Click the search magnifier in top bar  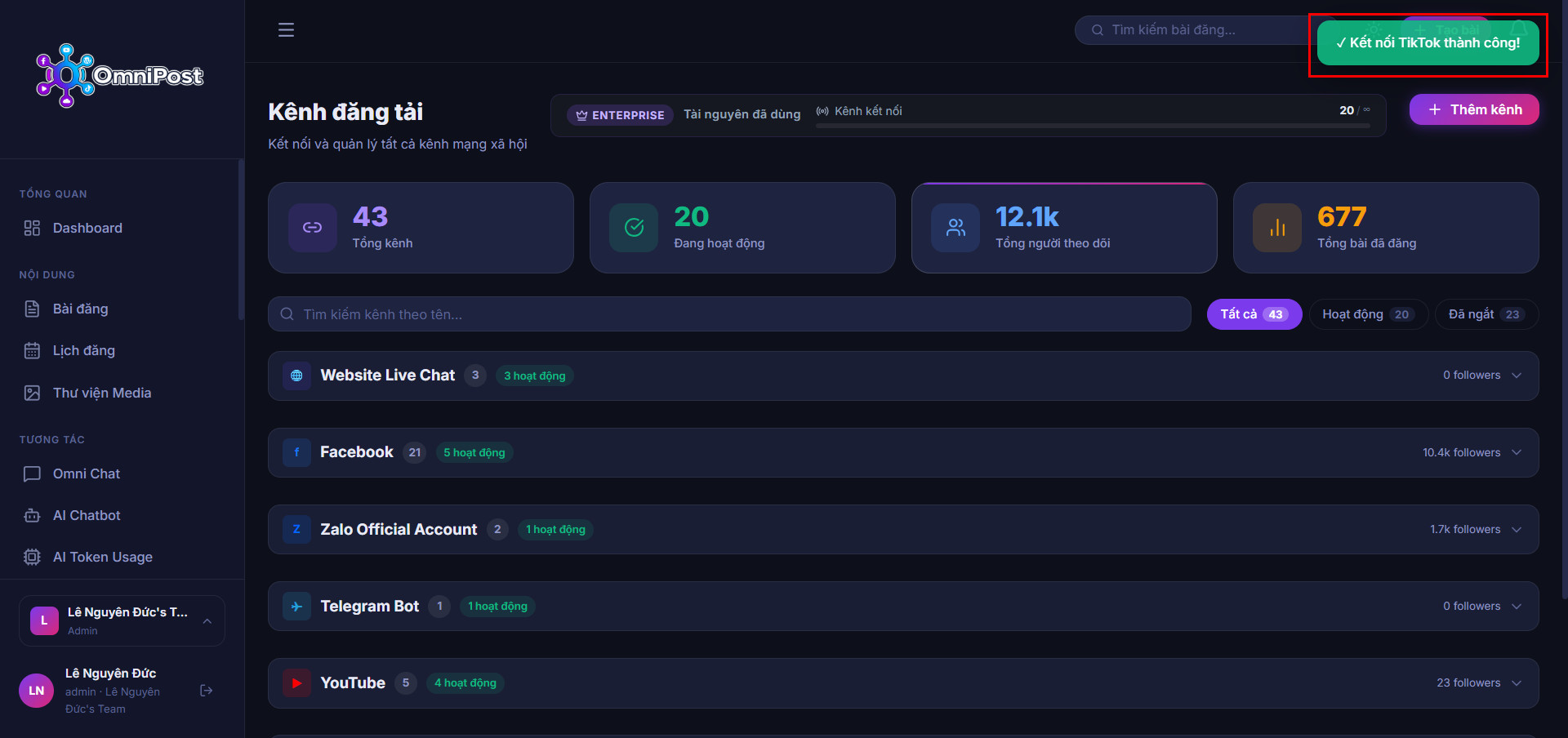(1098, 30)
